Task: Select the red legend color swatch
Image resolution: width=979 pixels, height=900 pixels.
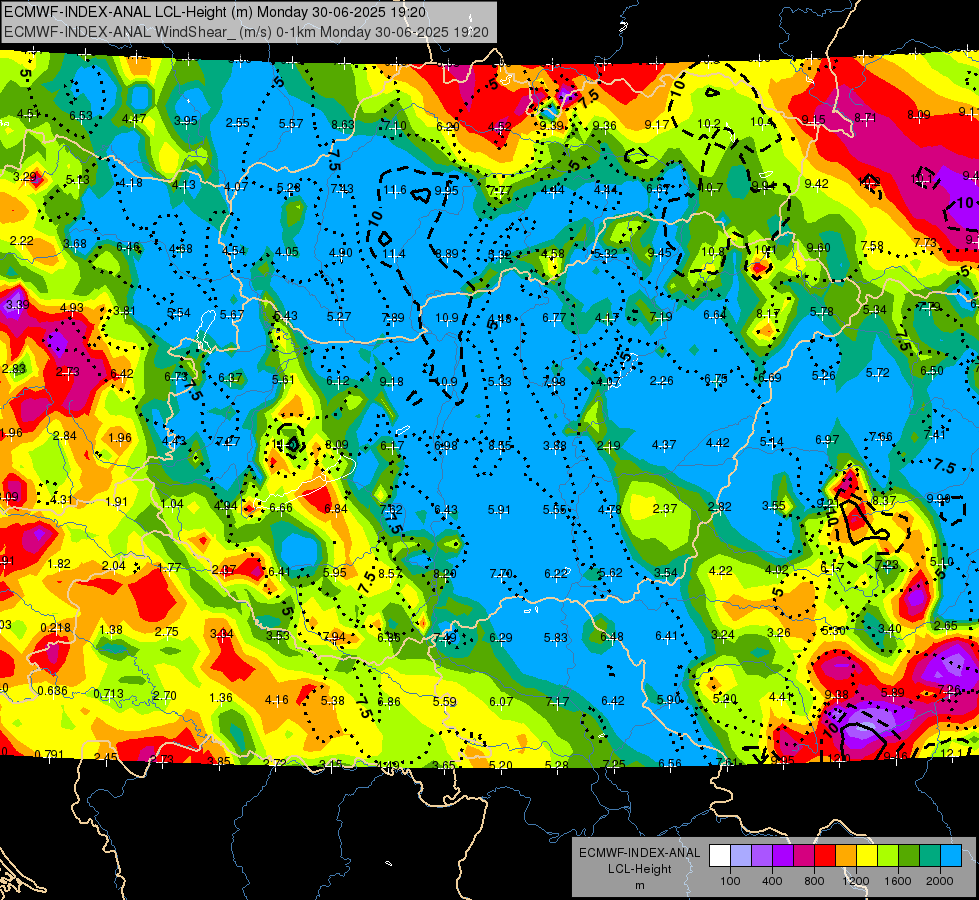Action: click(x=825, y=856)
